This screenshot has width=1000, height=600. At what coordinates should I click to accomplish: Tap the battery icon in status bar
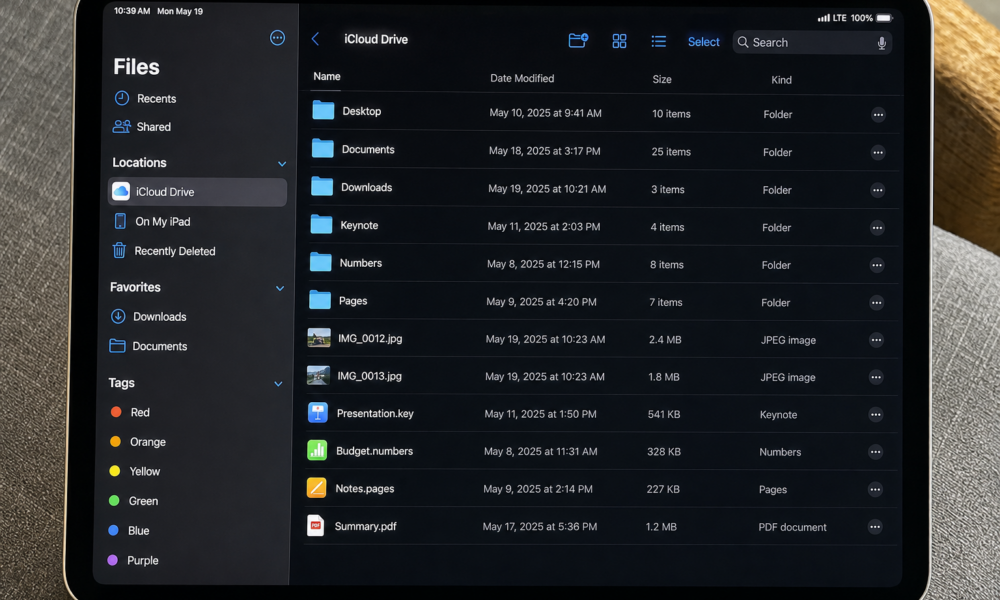pos(884,18)
